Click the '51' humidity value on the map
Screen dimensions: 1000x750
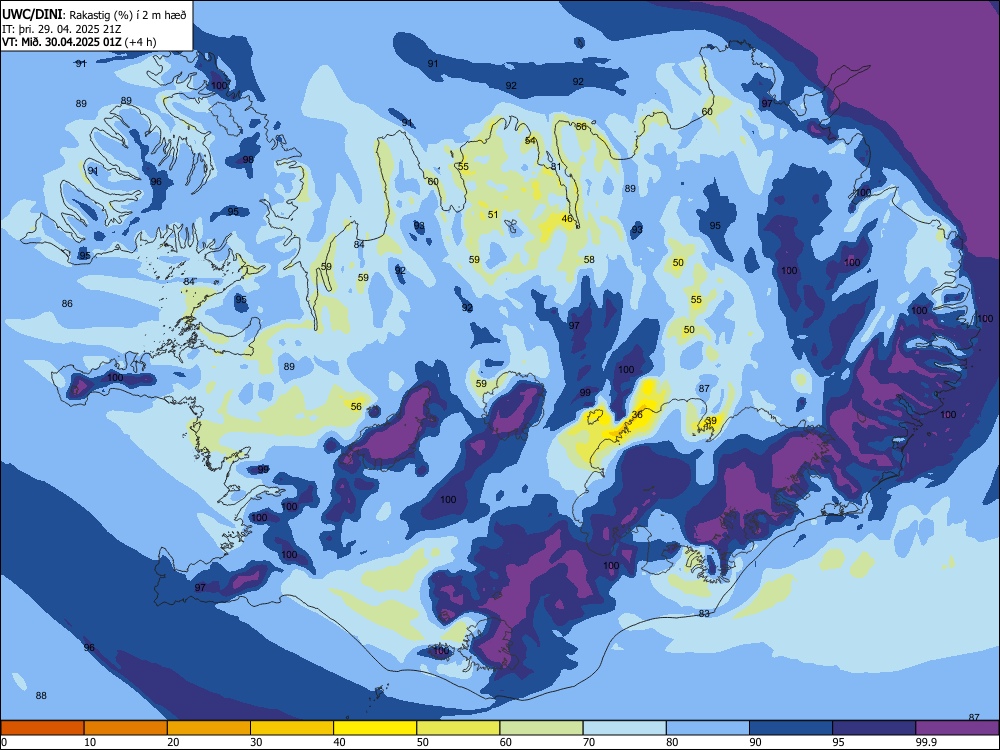pos(493,214)
